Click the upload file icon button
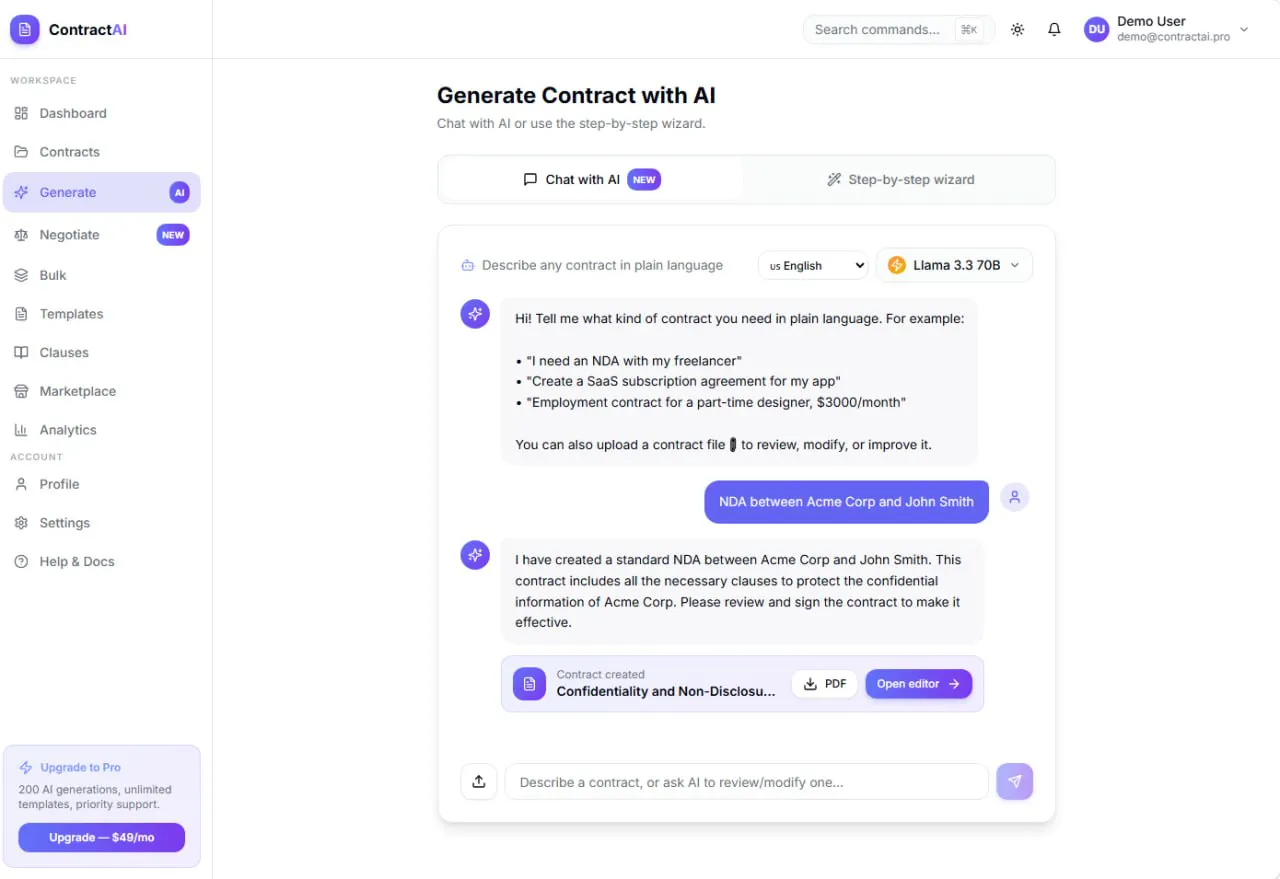The height and width of the screenshot is (879, 1280). pos(479,782)
